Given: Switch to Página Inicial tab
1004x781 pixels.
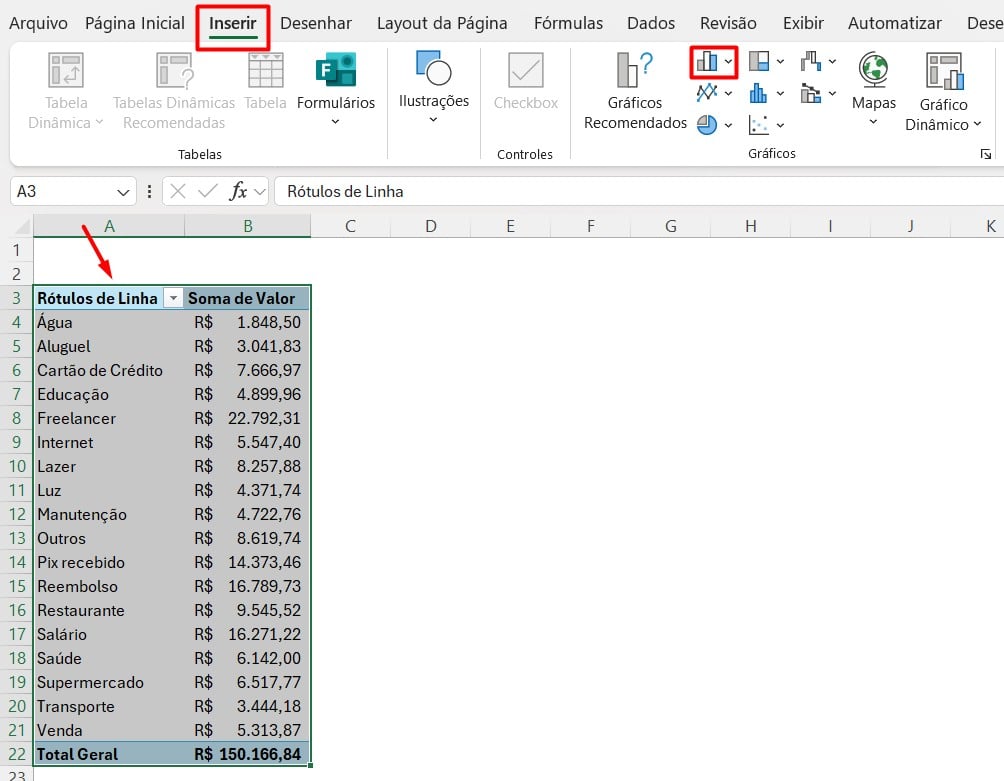Looking at the screenshot, I should 134,23.
